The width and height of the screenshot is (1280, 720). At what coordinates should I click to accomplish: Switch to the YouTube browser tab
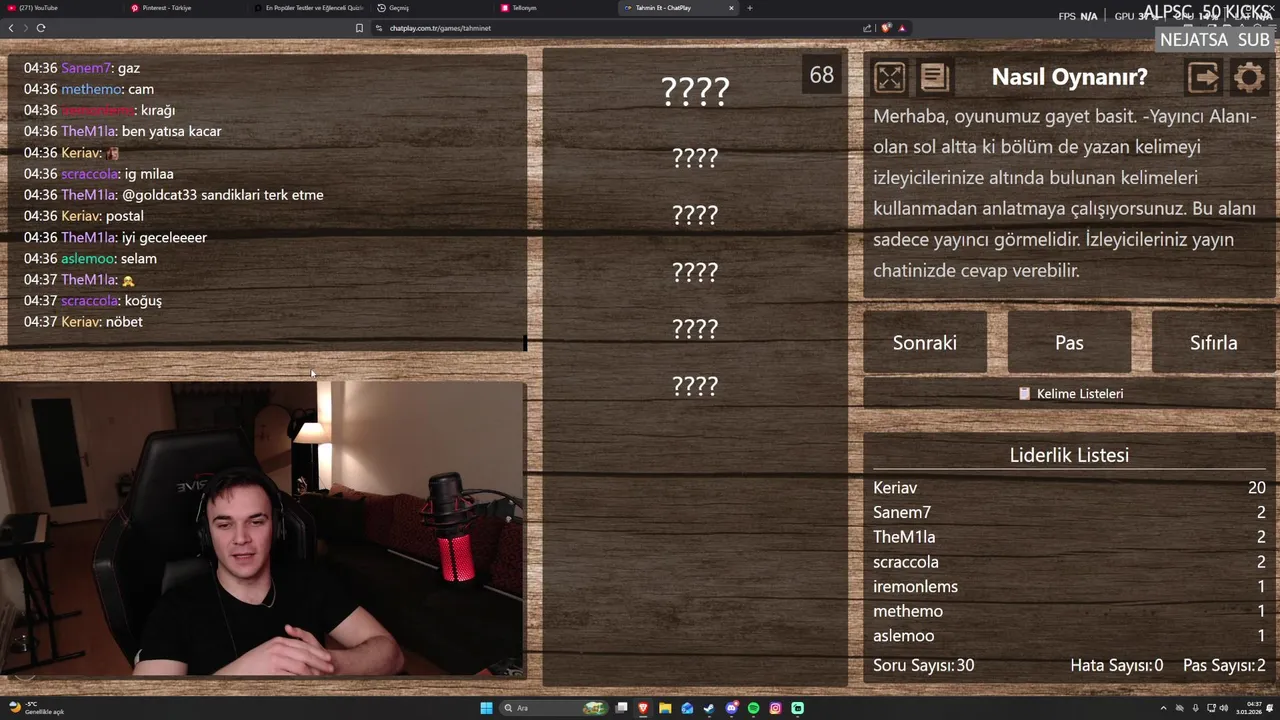coord(60,8)
